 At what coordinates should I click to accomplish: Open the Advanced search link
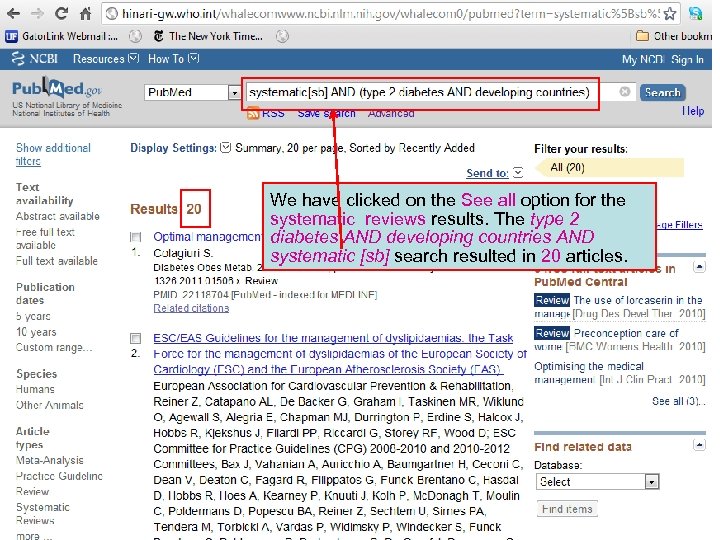391,113
